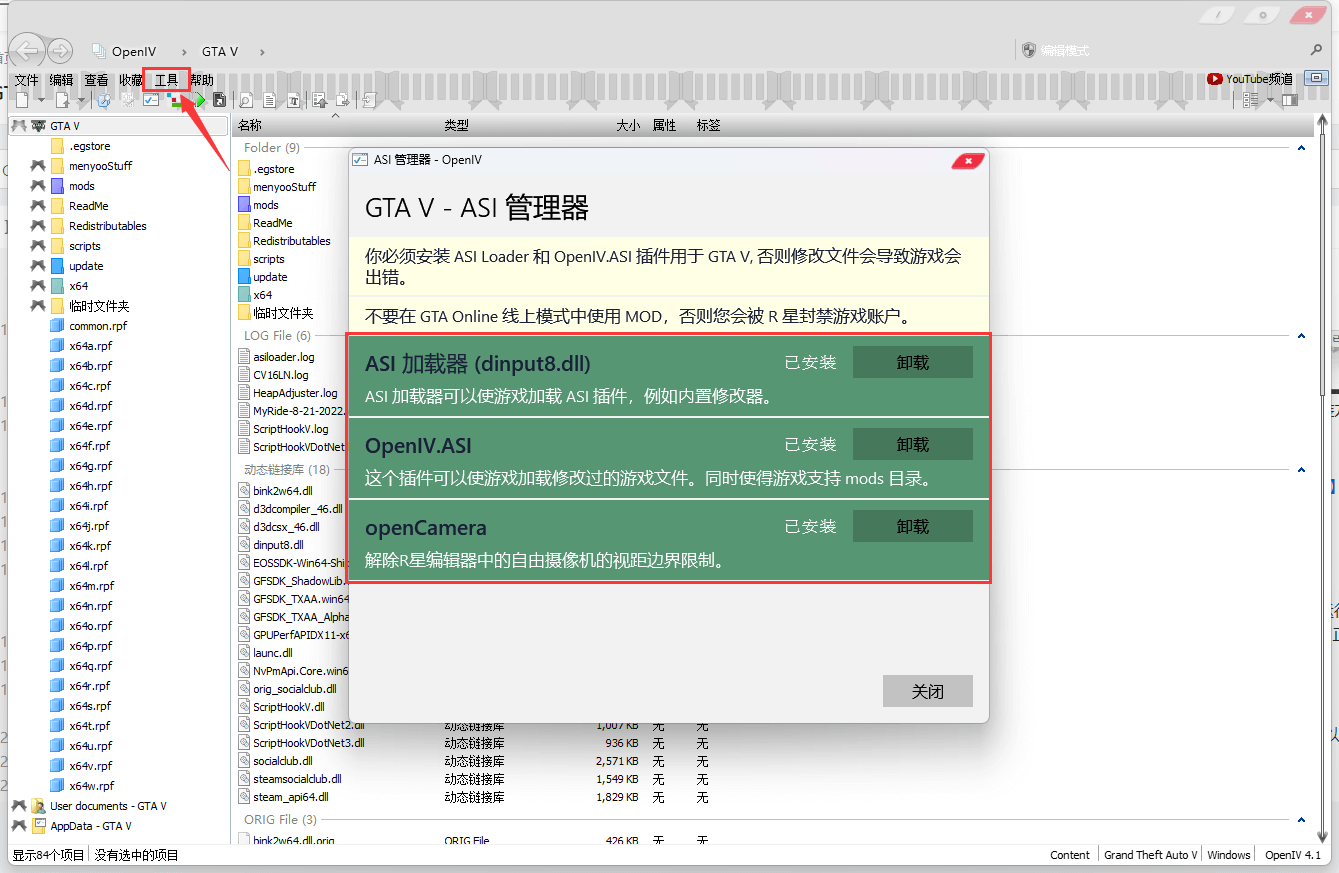The image size is (1339, 873).
Task: Click the checkbox-style options toolbar icon
Action: [x=151, y=100]
